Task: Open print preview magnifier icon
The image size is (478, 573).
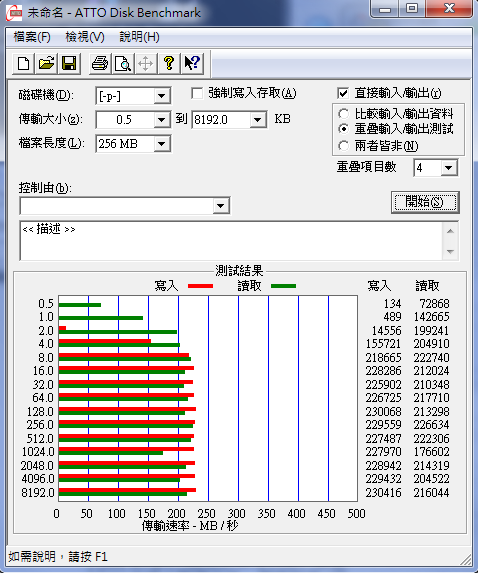Action: (123, 64)
